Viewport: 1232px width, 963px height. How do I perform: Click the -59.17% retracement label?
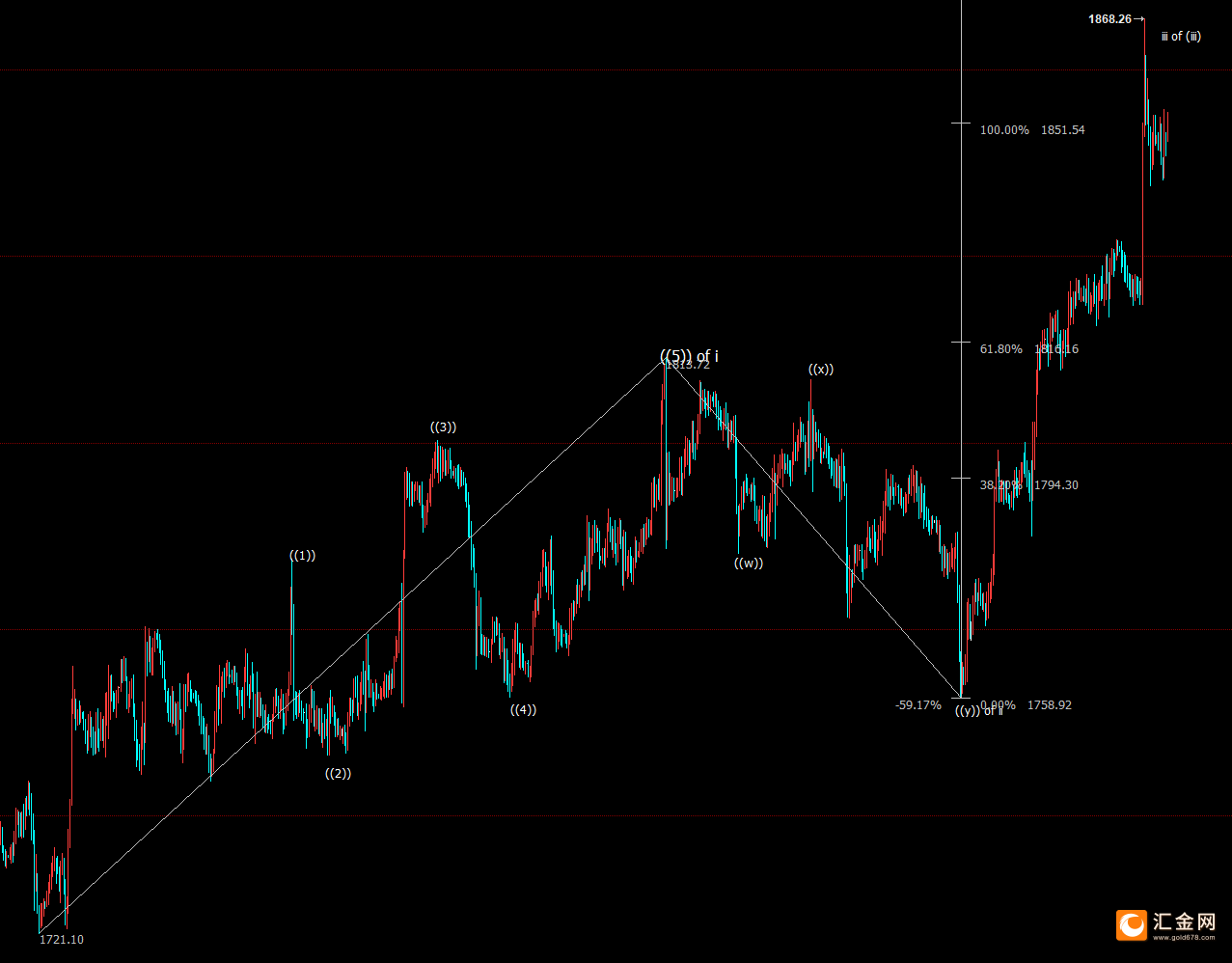click(917, 704)
